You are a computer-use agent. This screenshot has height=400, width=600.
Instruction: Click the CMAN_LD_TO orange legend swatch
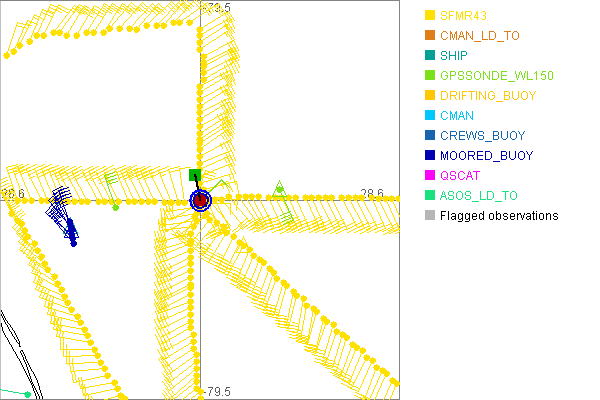(x=430, y=36)
